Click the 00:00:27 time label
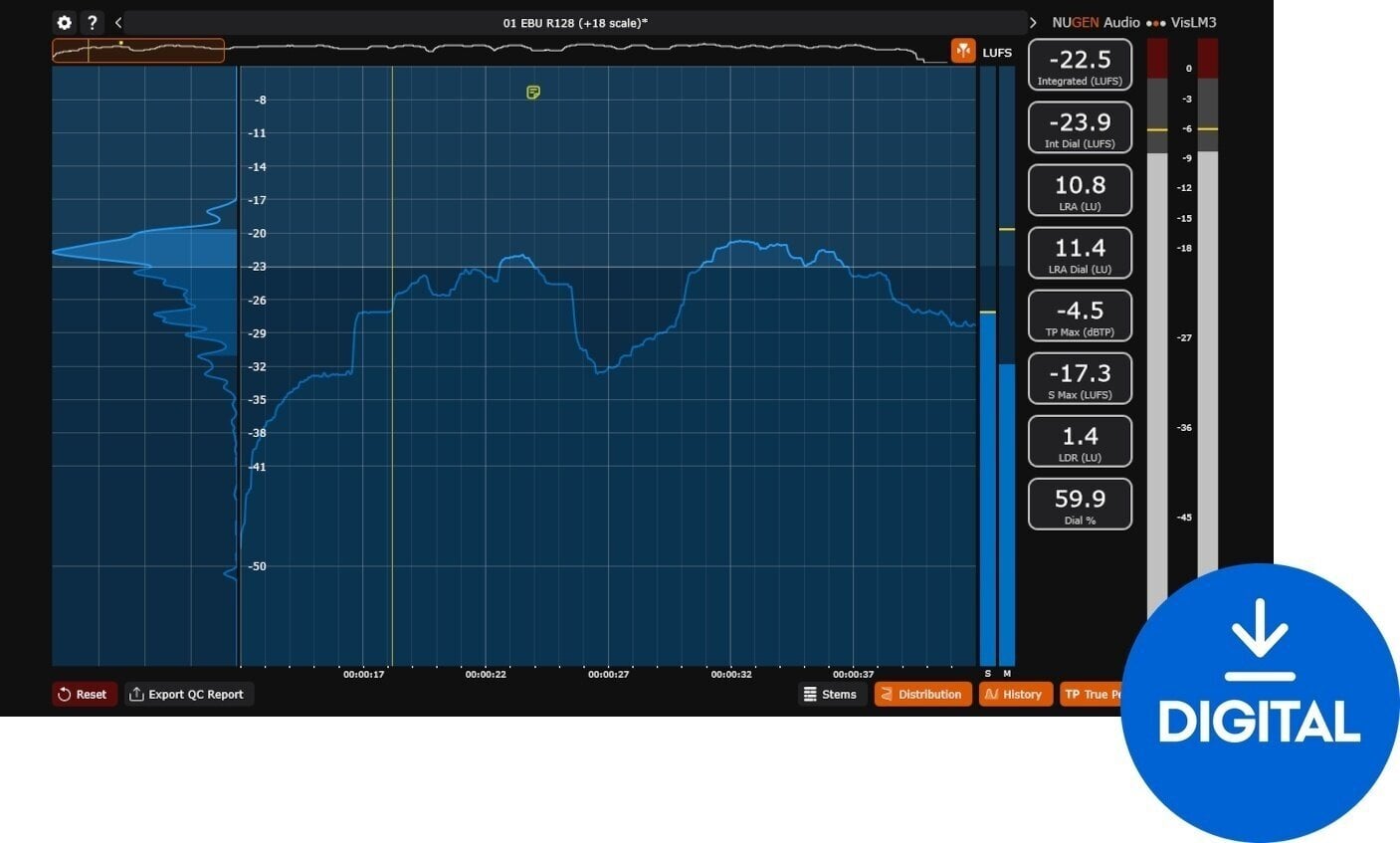1400x843 pixels. [x=608, y=674]
